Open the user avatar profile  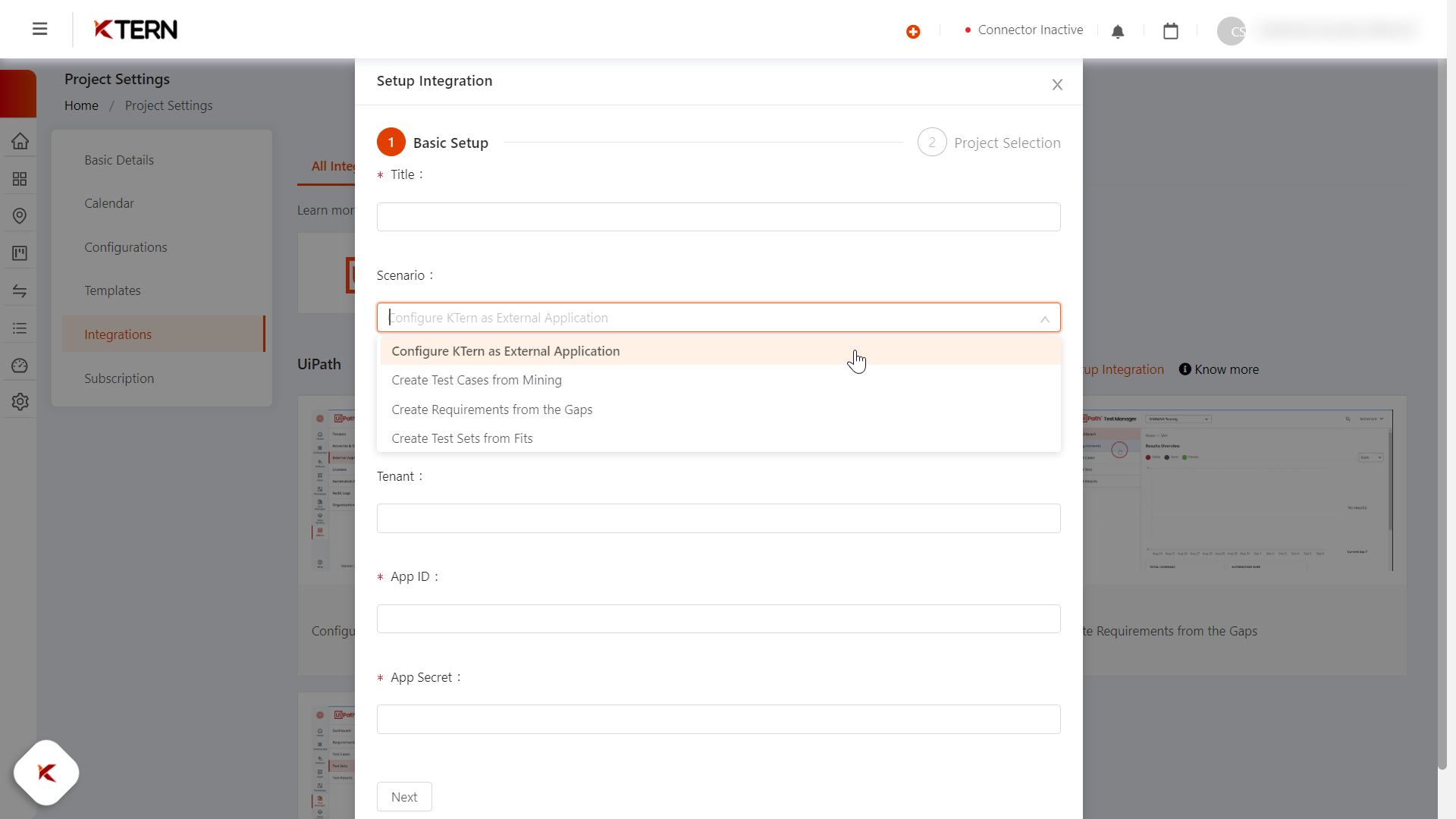[x=1232, y=31]
